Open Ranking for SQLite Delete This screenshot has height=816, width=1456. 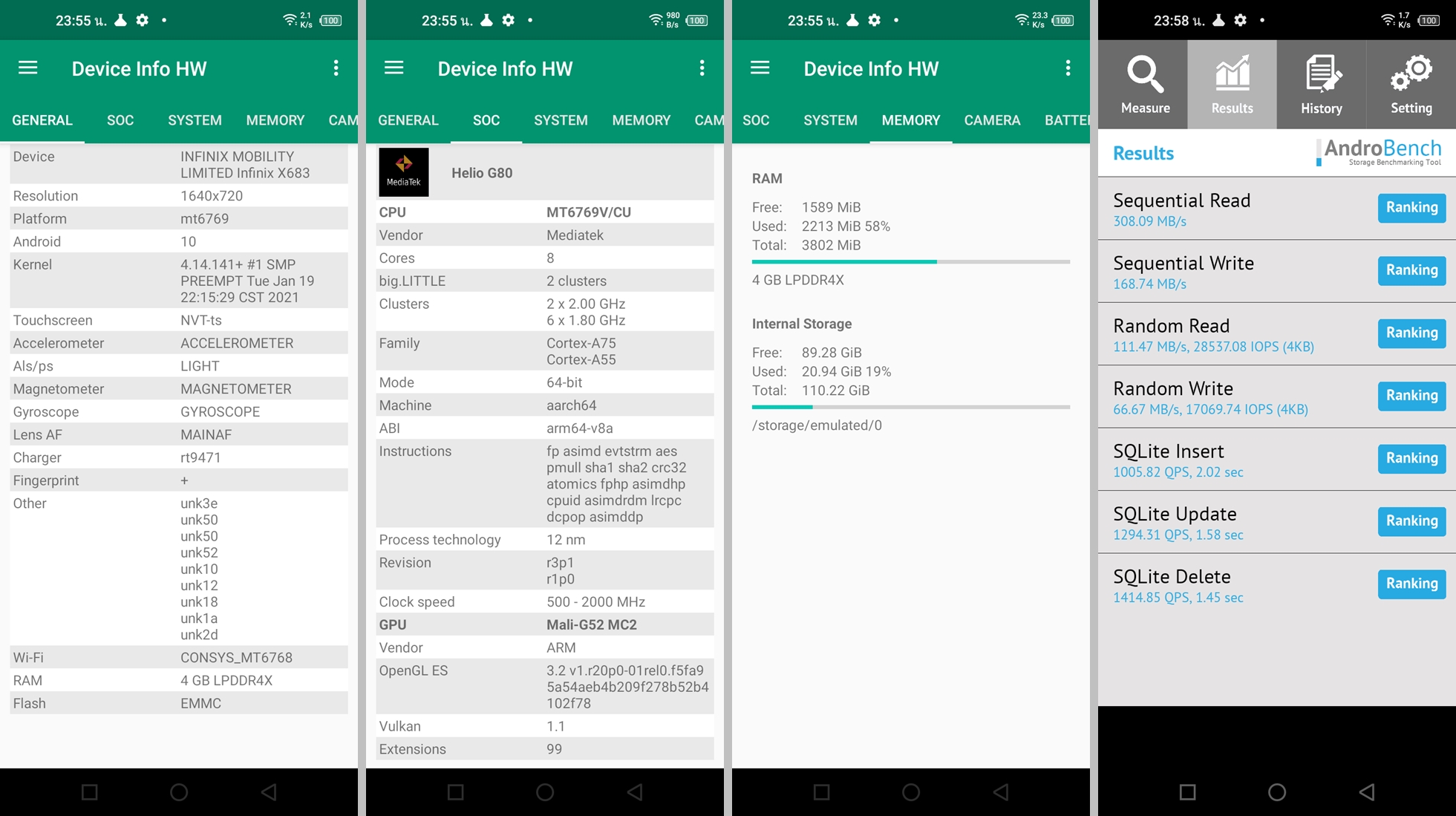coord(1411,584)
